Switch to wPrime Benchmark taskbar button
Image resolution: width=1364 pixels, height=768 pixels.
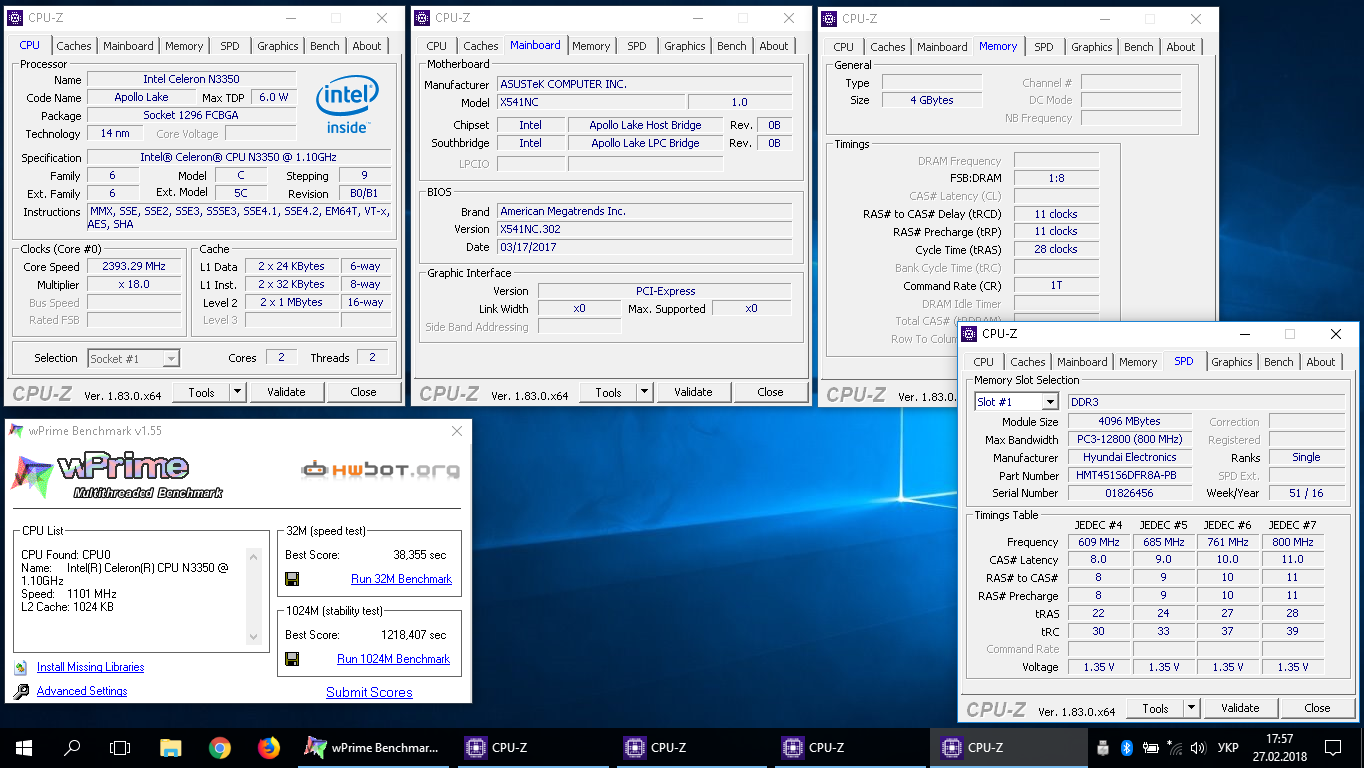pos(372,747)
